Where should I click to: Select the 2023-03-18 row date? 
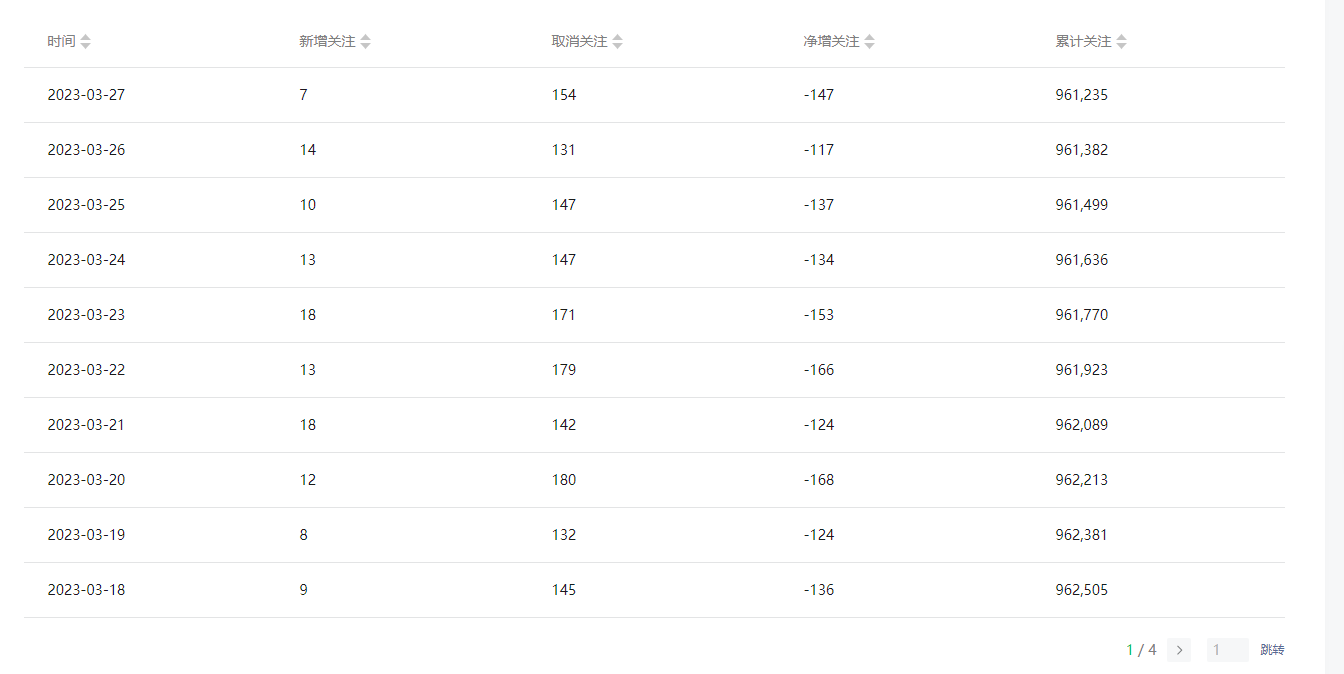86,590
